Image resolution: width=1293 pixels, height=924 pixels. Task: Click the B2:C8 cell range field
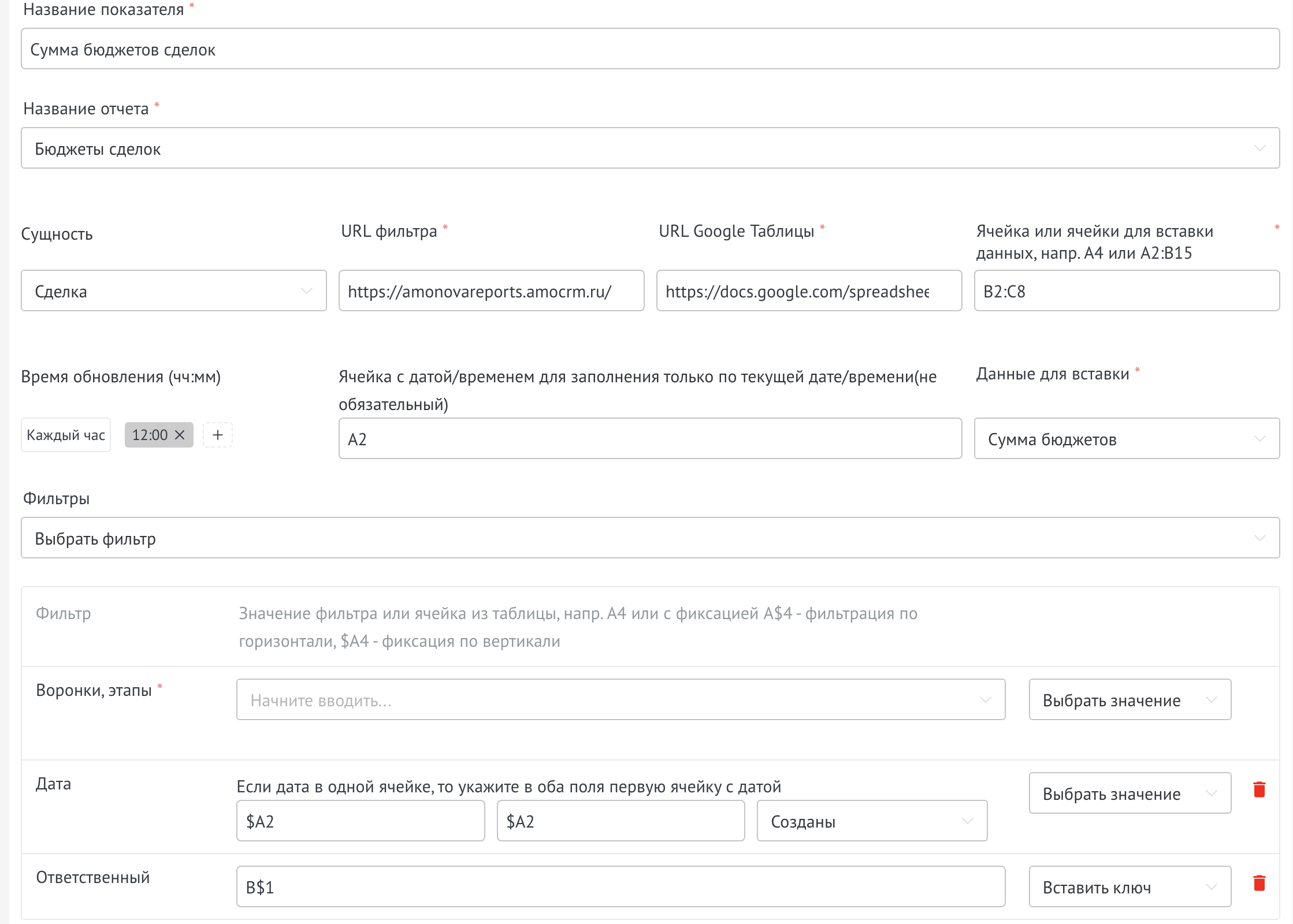1127,291
